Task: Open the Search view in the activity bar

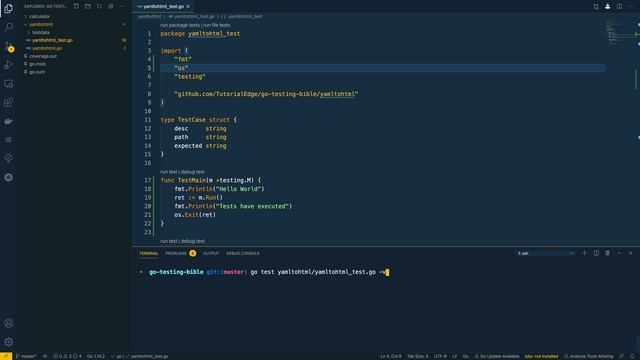Action: [8, 27]
